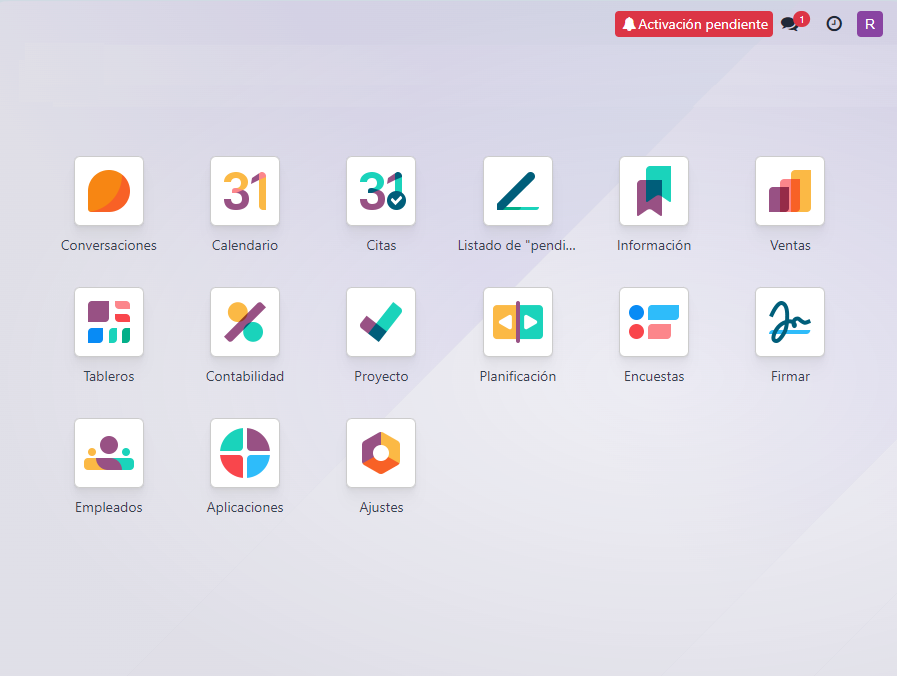897x676 pixels.
Task: Launch the Calendario app icon
Action: [245, 191]
